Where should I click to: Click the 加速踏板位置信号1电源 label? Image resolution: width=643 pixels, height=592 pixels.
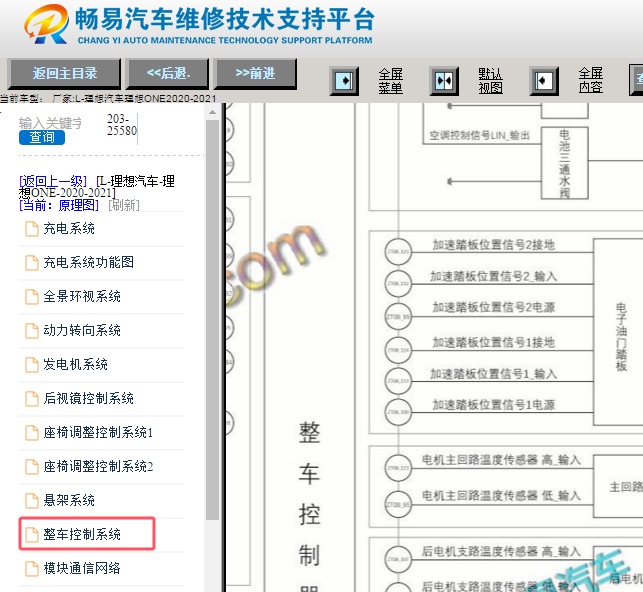(x=493, y=405)
